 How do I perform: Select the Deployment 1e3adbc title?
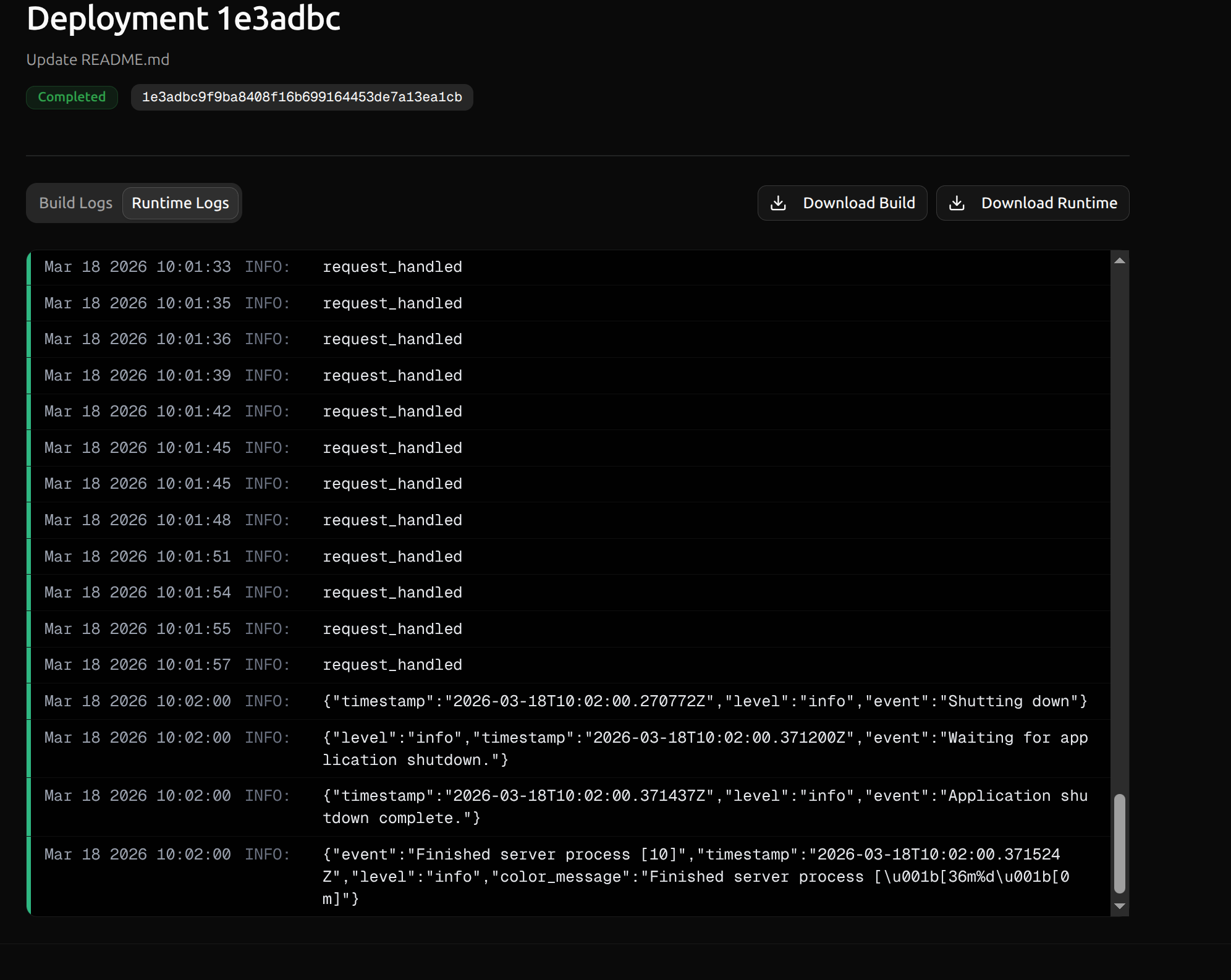183,18
